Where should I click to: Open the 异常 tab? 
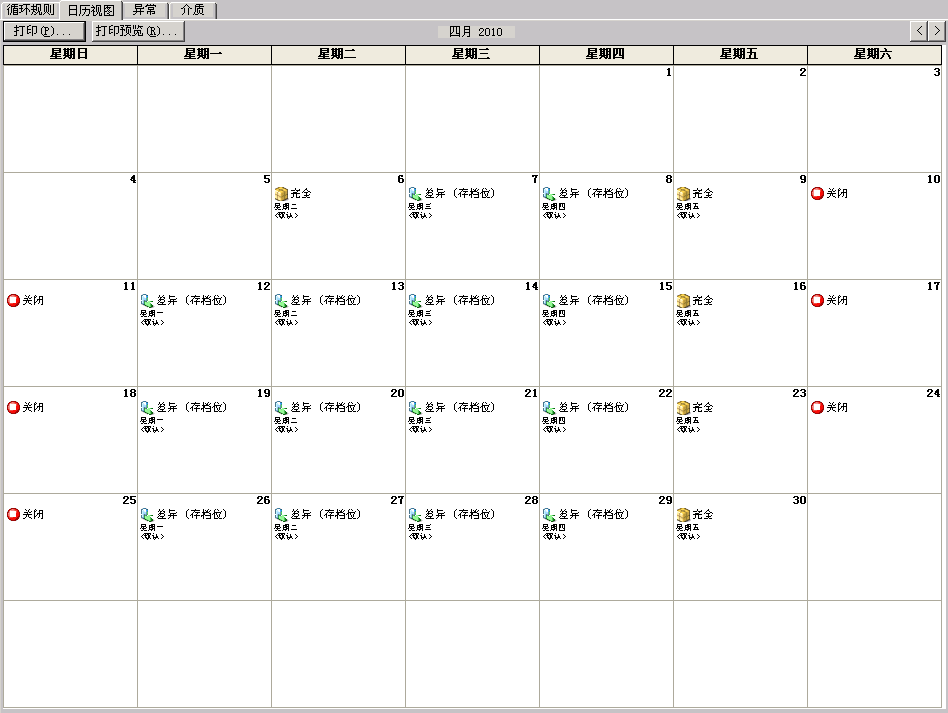[145, 10]
